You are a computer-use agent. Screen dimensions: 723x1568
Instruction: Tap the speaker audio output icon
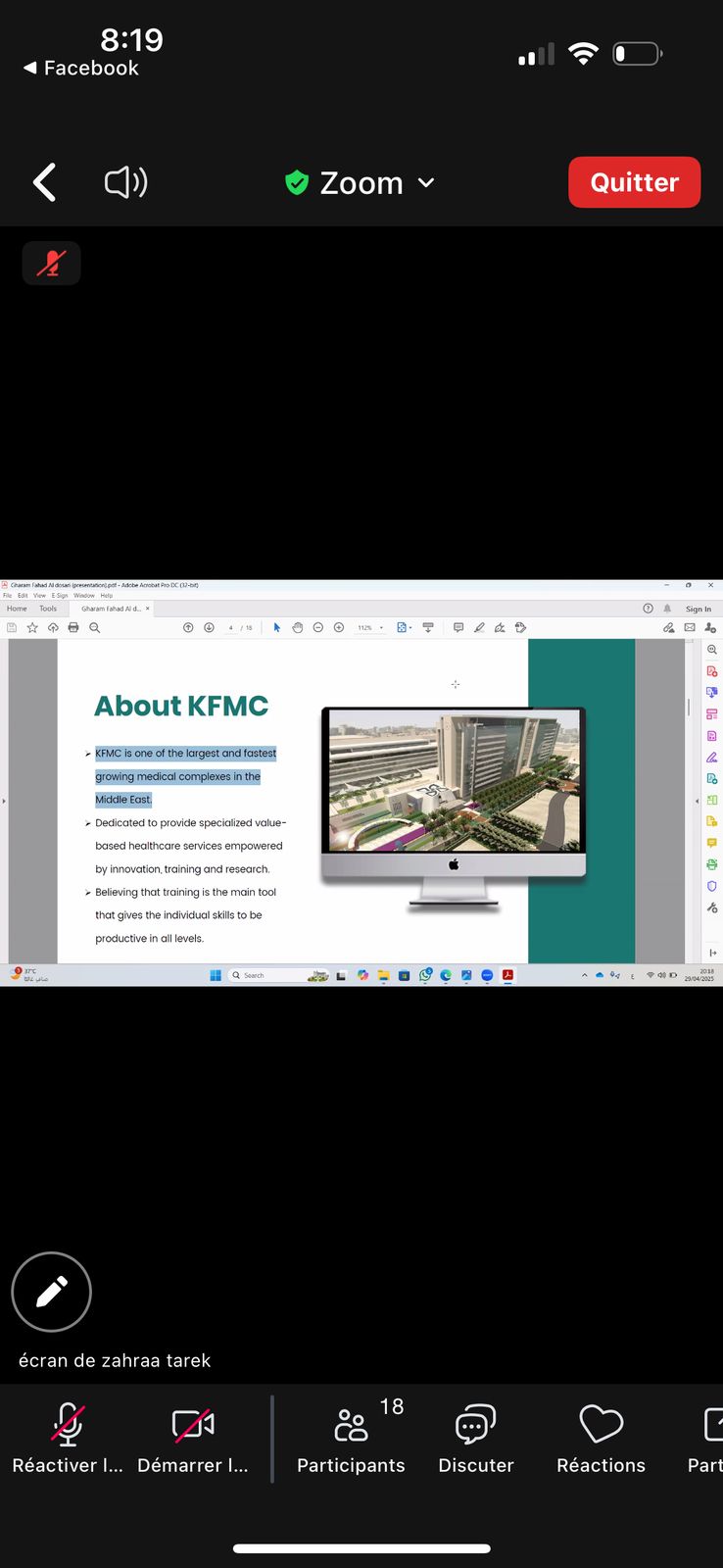click(126, 182)
